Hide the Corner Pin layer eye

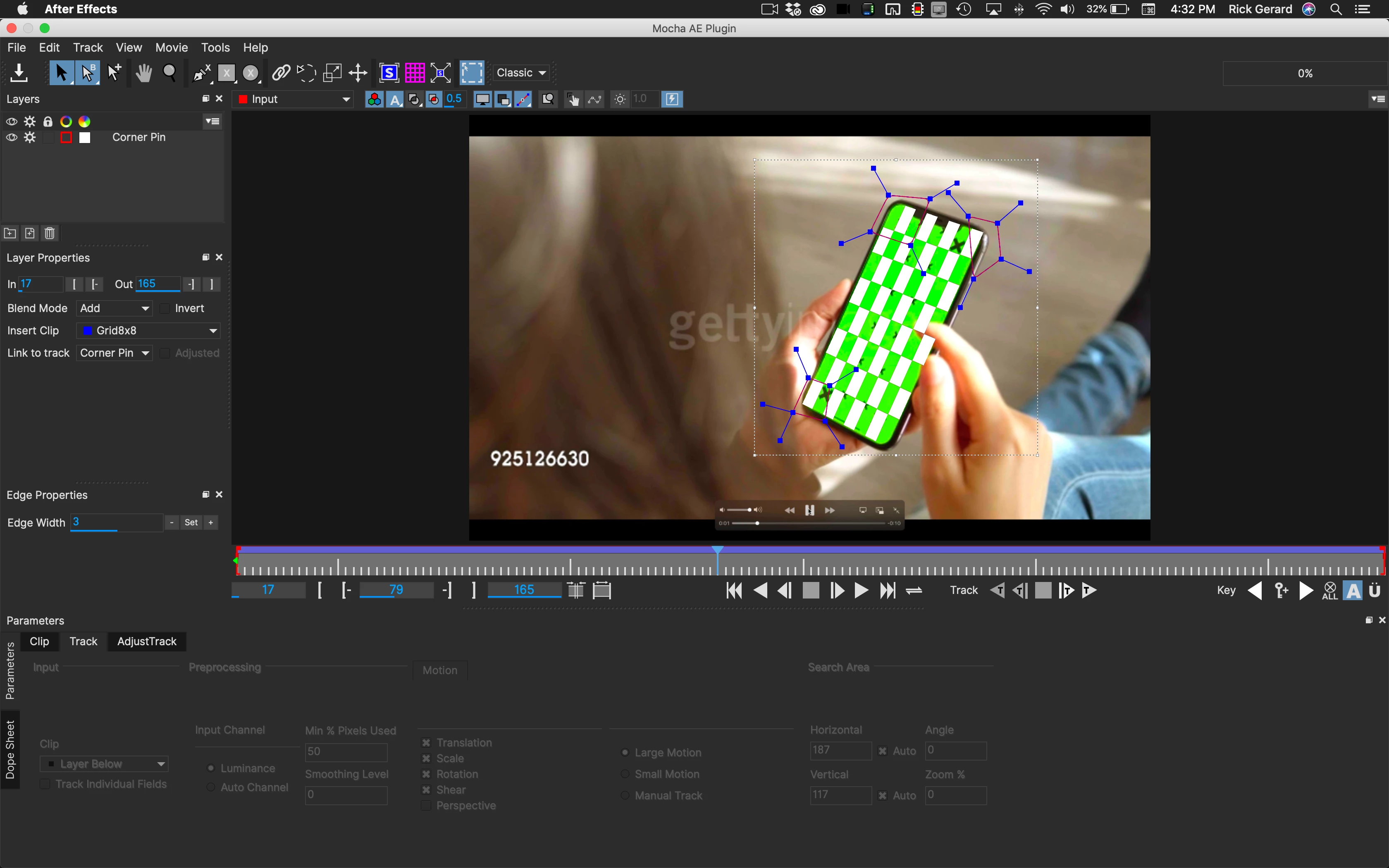12,138
